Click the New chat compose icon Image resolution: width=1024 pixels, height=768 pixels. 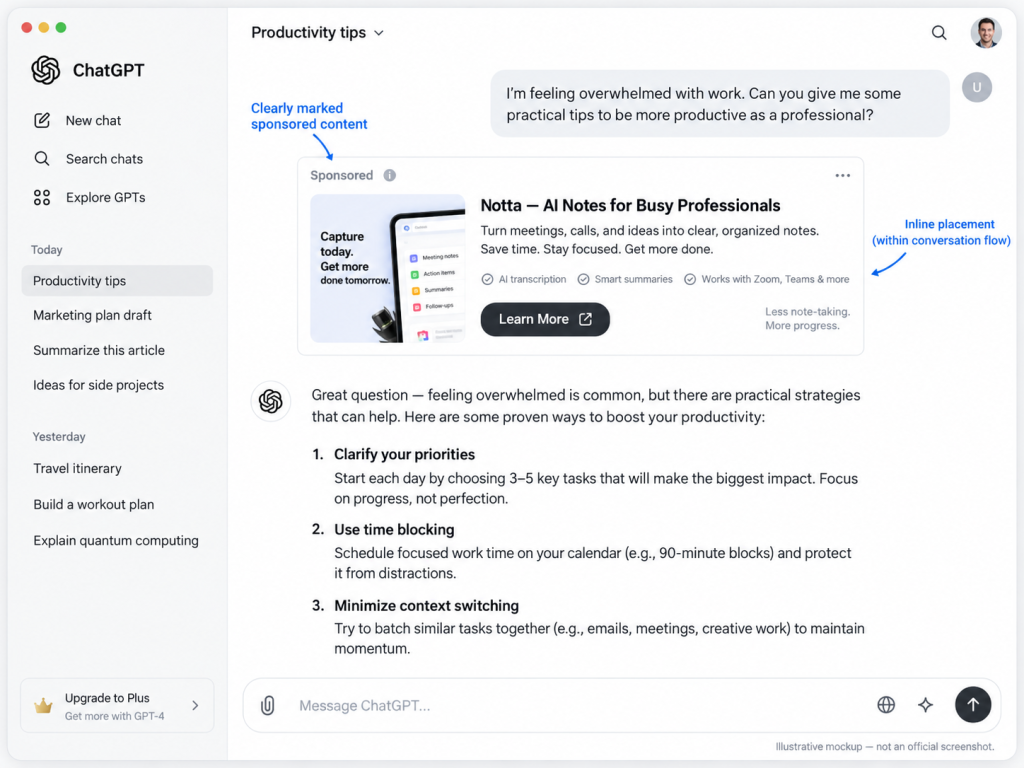[42, 120]
